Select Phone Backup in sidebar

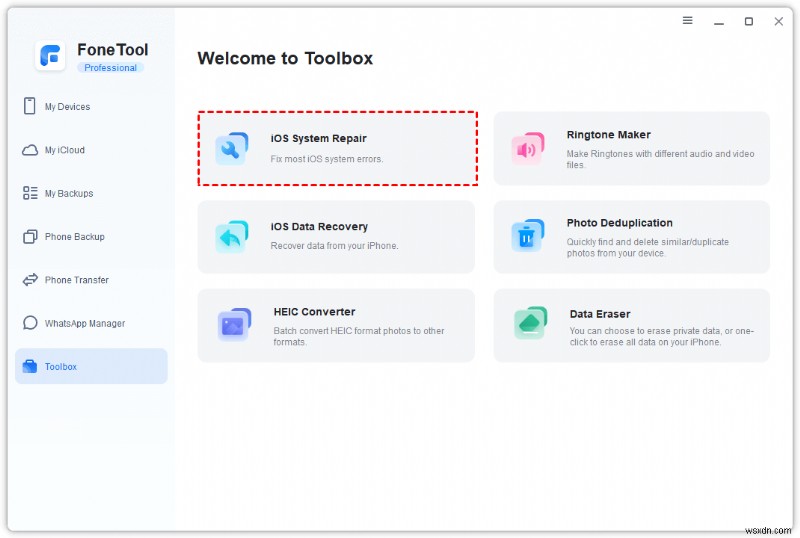91,236
